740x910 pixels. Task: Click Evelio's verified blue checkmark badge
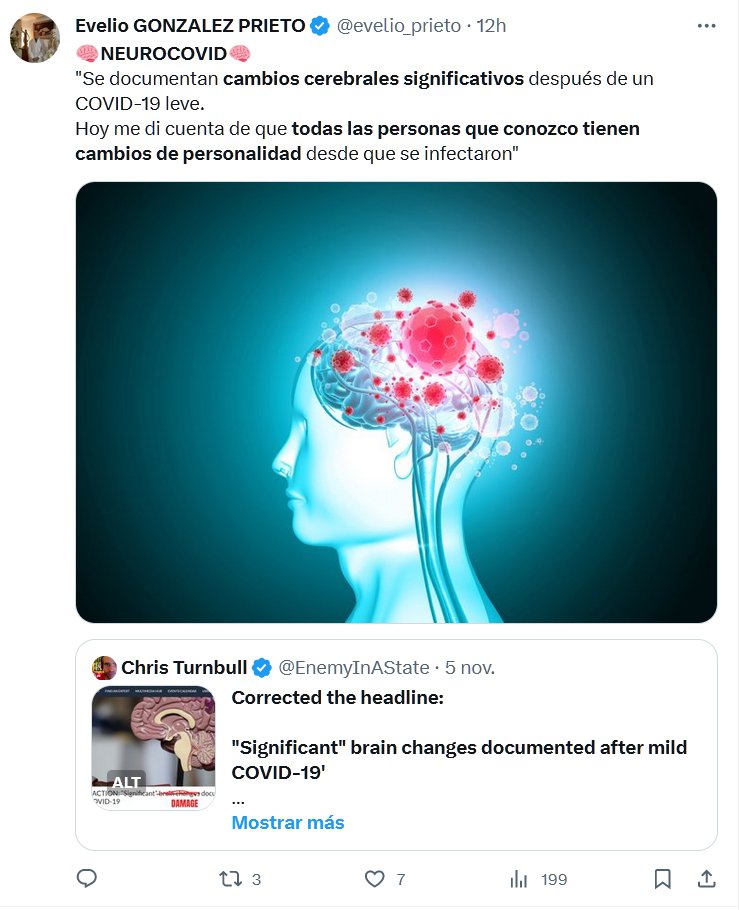point(320,26)
